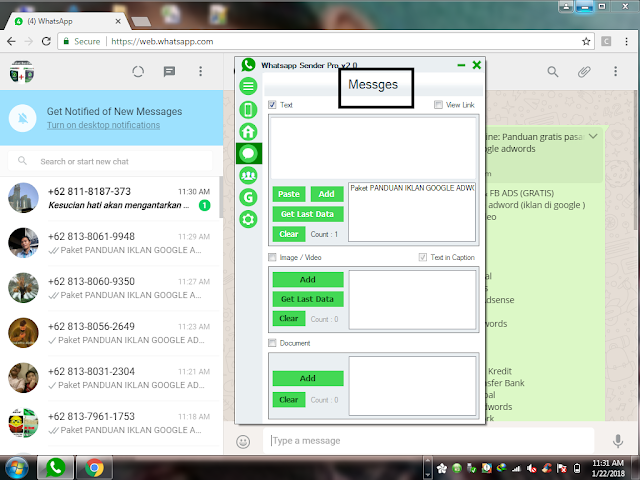
Task: Open my WhatsApp profile picture
Action: (x=22, y=72)
